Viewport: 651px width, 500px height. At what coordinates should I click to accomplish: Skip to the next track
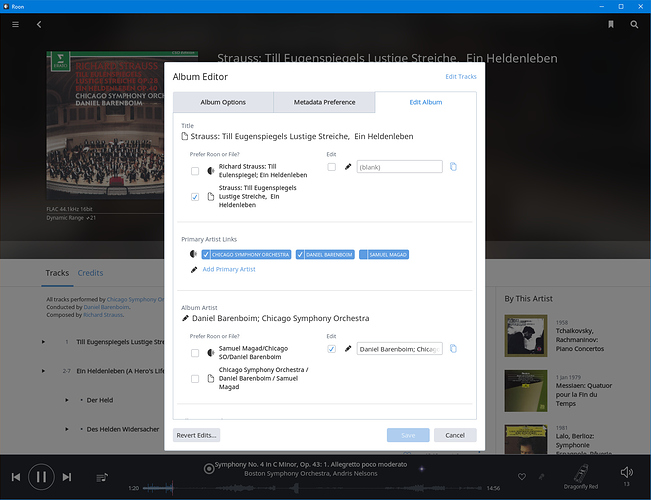67,477
